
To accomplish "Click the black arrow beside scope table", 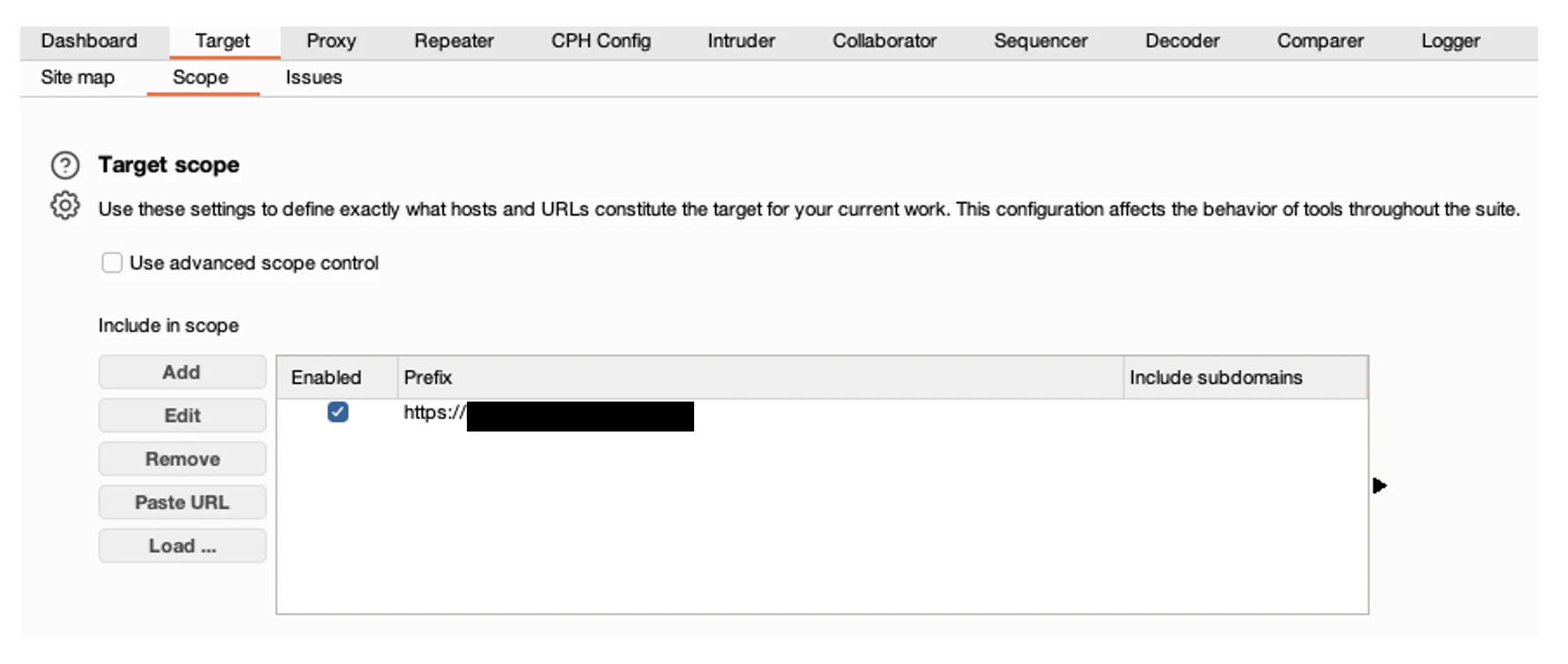I will [x=1379, y=485].
